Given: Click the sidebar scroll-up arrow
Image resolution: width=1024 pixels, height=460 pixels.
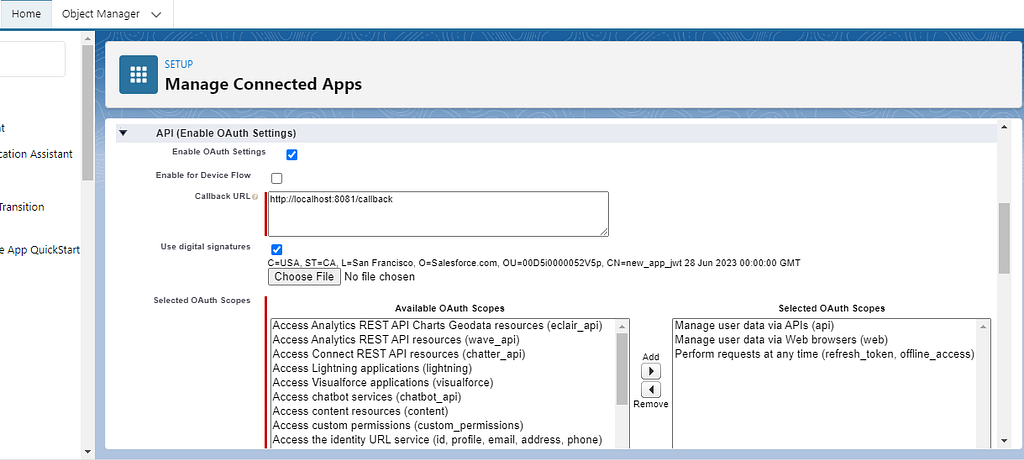Looking at the screenshot, I should [88, 39].
